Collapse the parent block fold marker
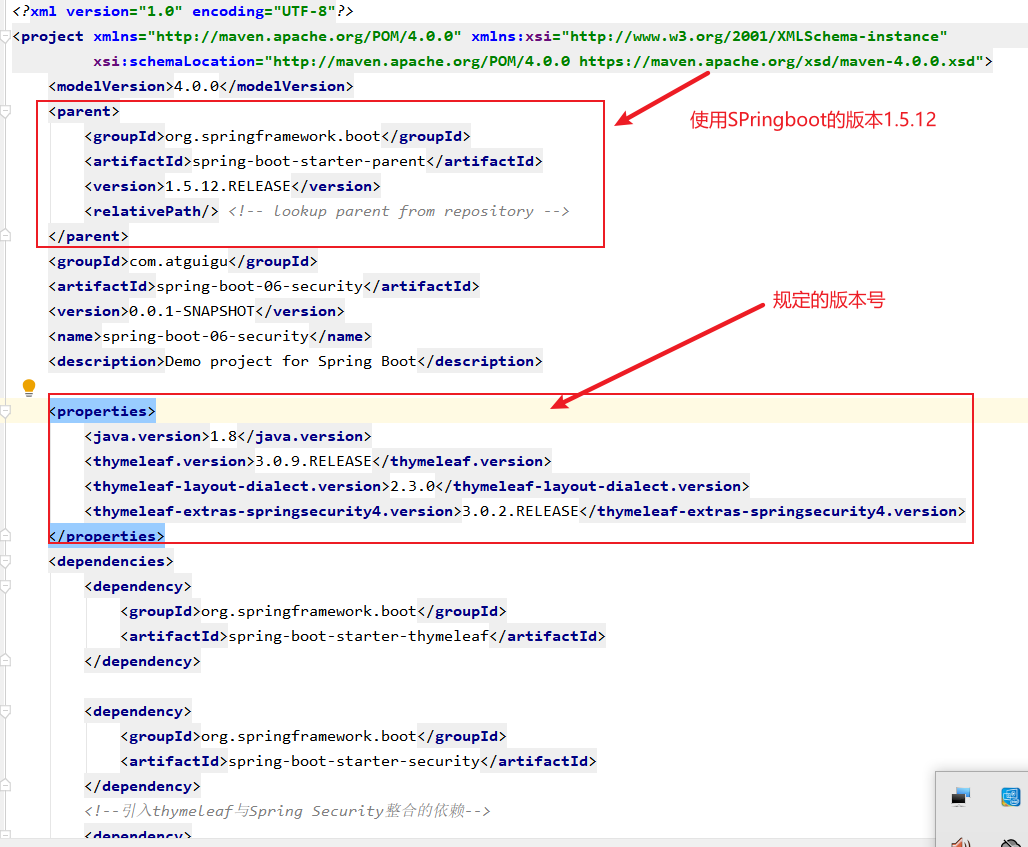The height and width of the screenshot is (847, 1028). point(5,111)
